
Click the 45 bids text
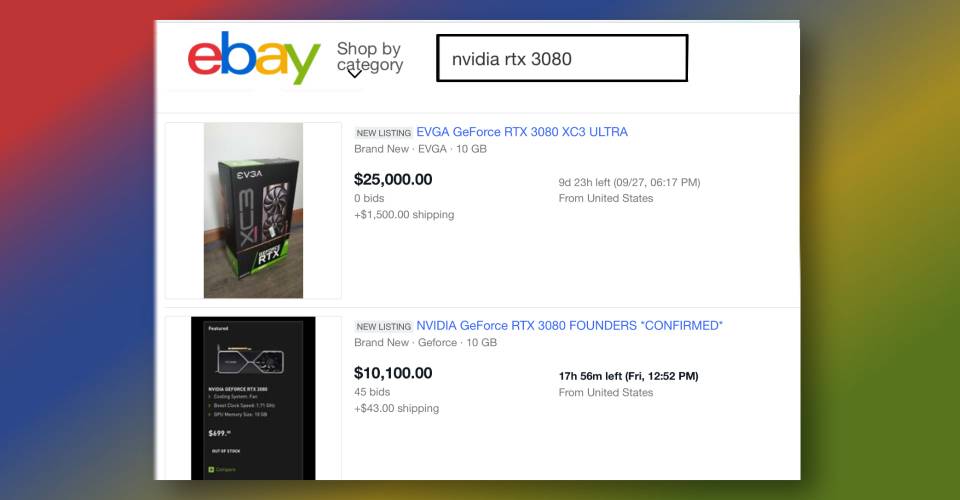[372, 392]
